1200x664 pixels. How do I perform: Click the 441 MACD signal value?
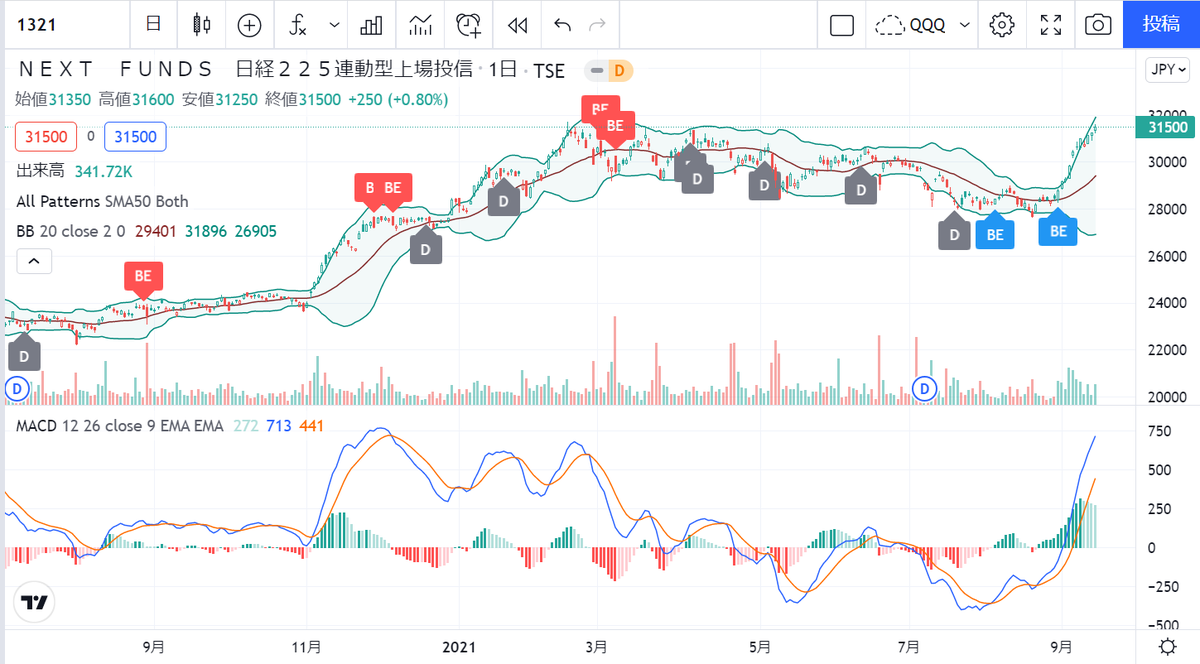click(311, 426)
